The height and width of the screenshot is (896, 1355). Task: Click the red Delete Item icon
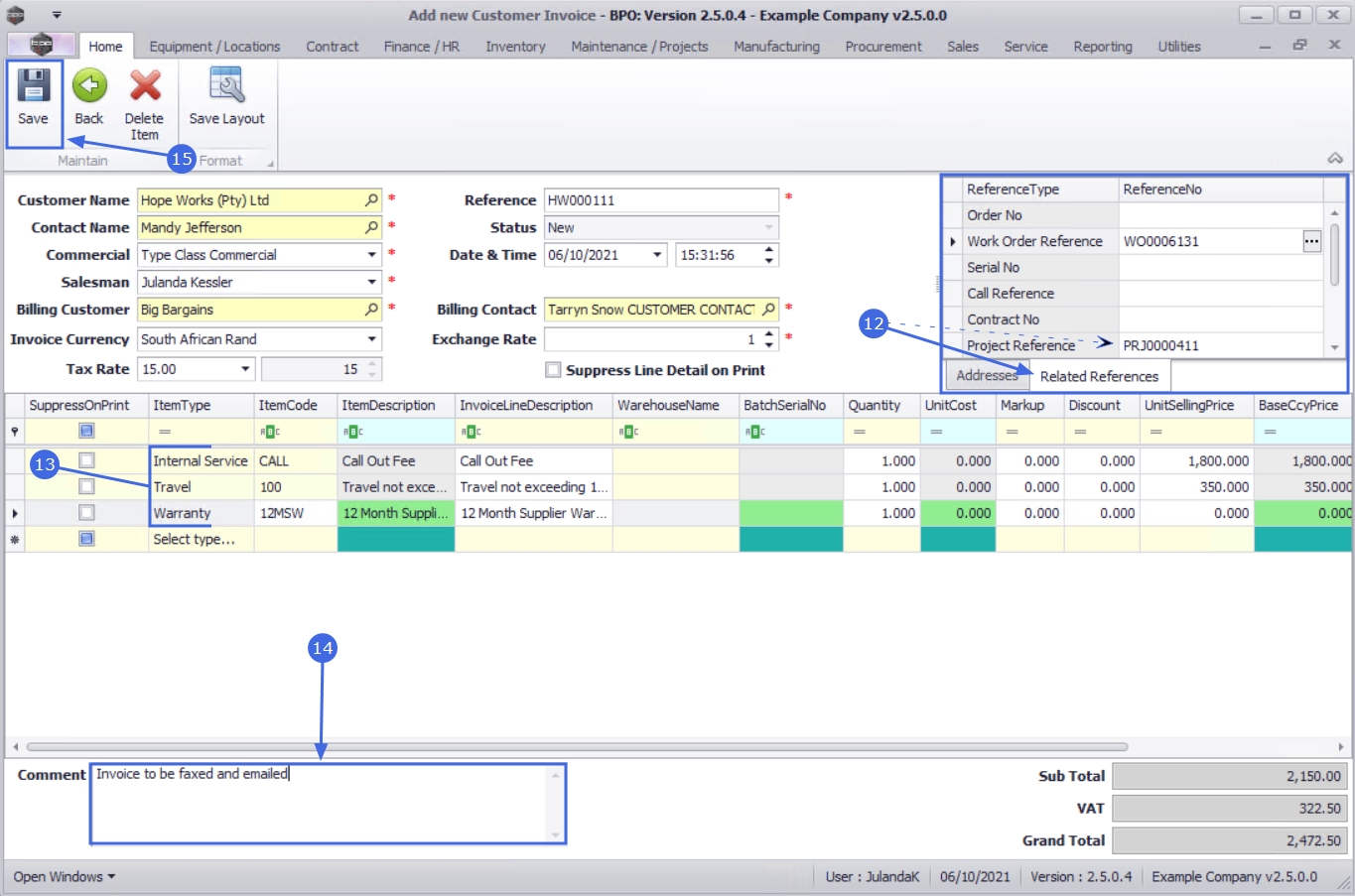tap(145, 86)
